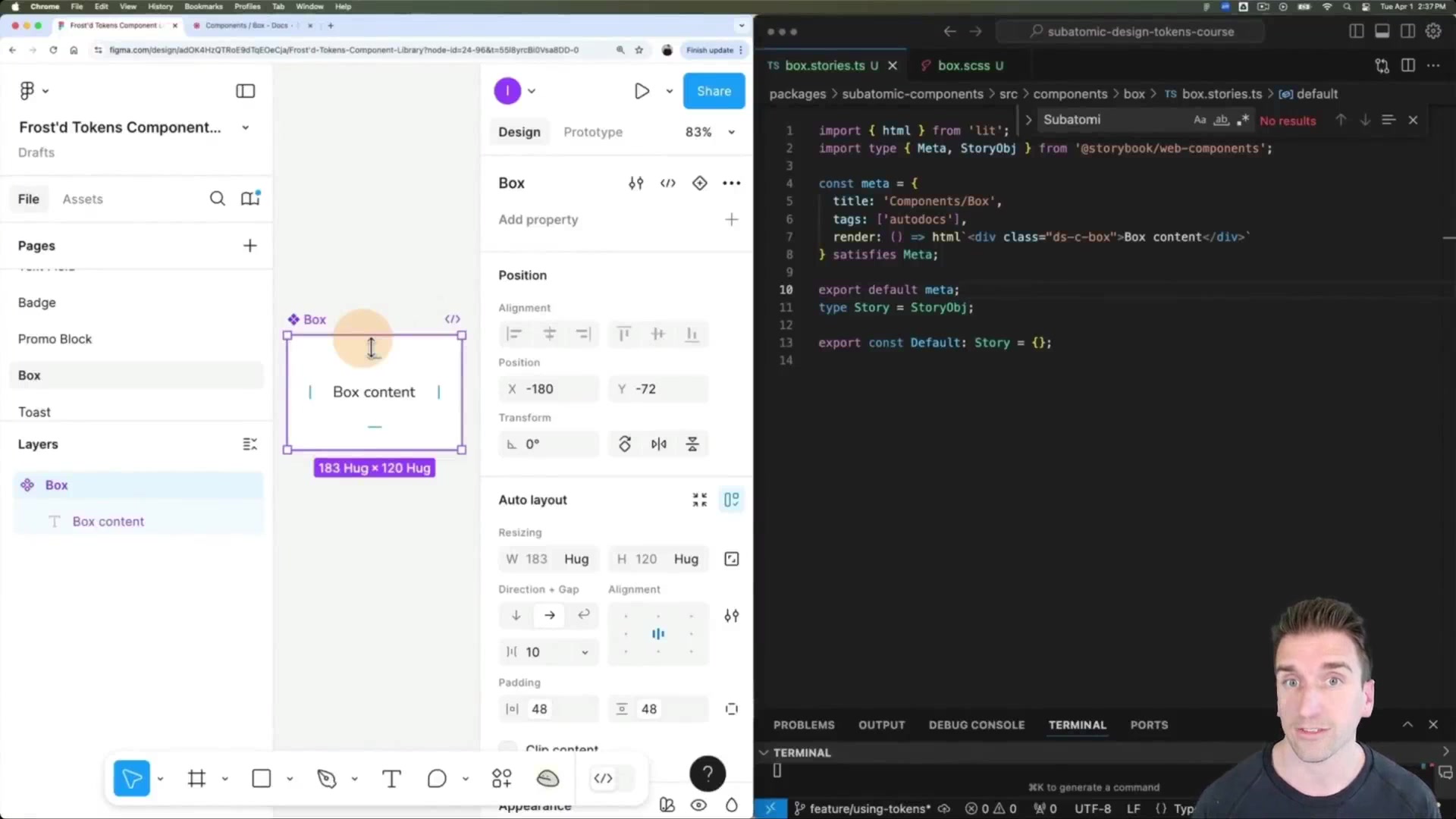Click the horizontal padding 48 field
The height and width of the screenshot is (819, 1456).
tap(549, 709)
